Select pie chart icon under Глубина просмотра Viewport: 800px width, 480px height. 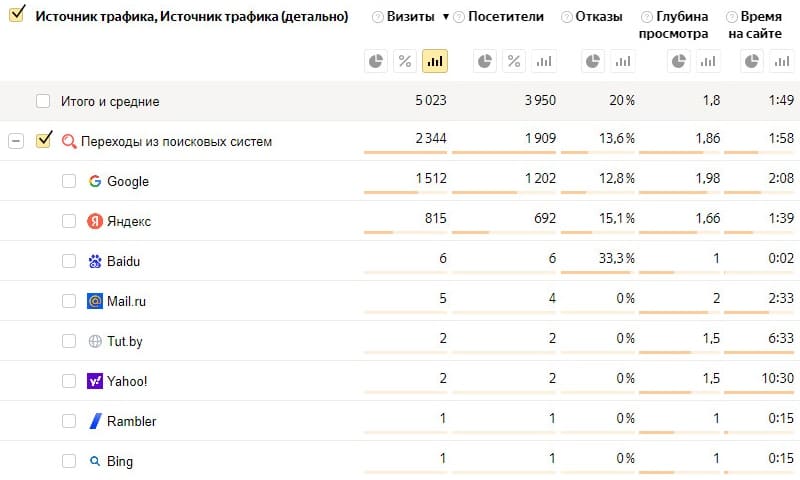pos(679,61)
